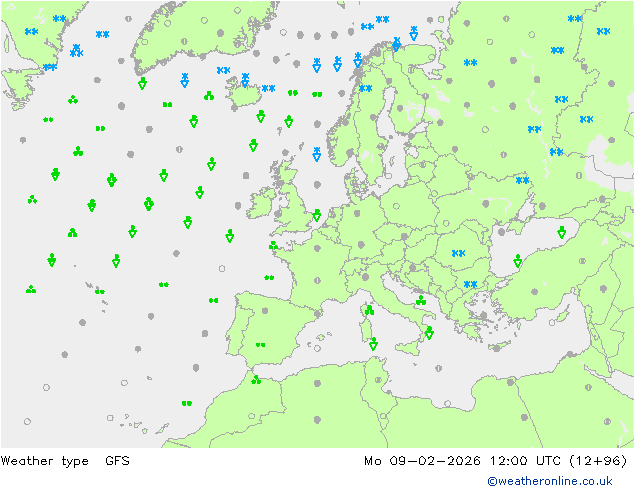This screenshot has width=634, height=490.
Task: Click the snow symbol over Bulgaria
Action: click(x=470, y=285)
